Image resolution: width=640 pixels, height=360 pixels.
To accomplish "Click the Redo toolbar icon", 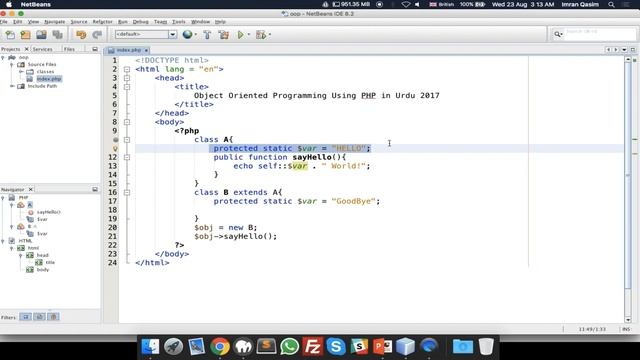I will 97,35.
